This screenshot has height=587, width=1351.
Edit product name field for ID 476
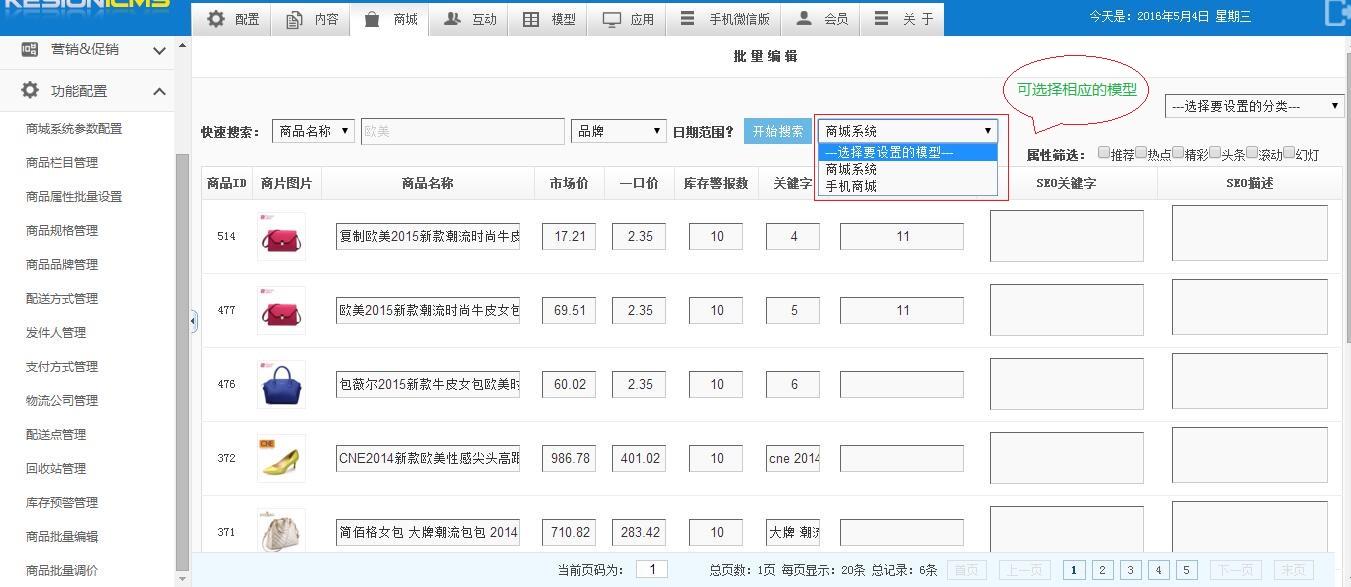[x=428, y=384]
